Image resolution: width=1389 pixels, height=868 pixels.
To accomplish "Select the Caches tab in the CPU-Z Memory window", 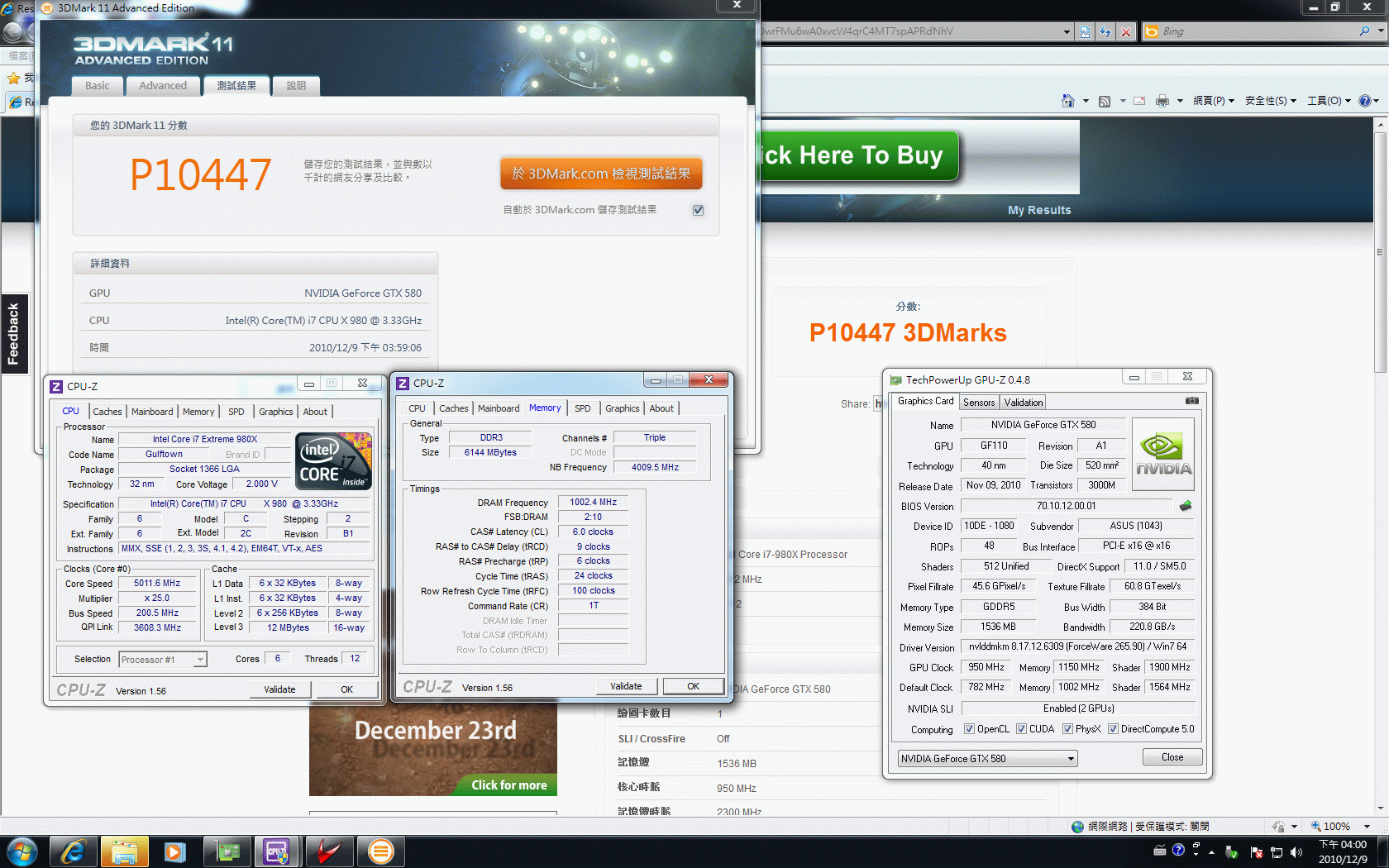I will tap(453, 408).
